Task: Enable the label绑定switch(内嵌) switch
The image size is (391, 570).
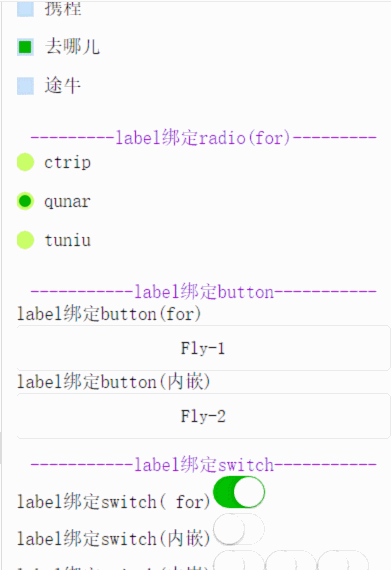Action: [x=239, y=529]
